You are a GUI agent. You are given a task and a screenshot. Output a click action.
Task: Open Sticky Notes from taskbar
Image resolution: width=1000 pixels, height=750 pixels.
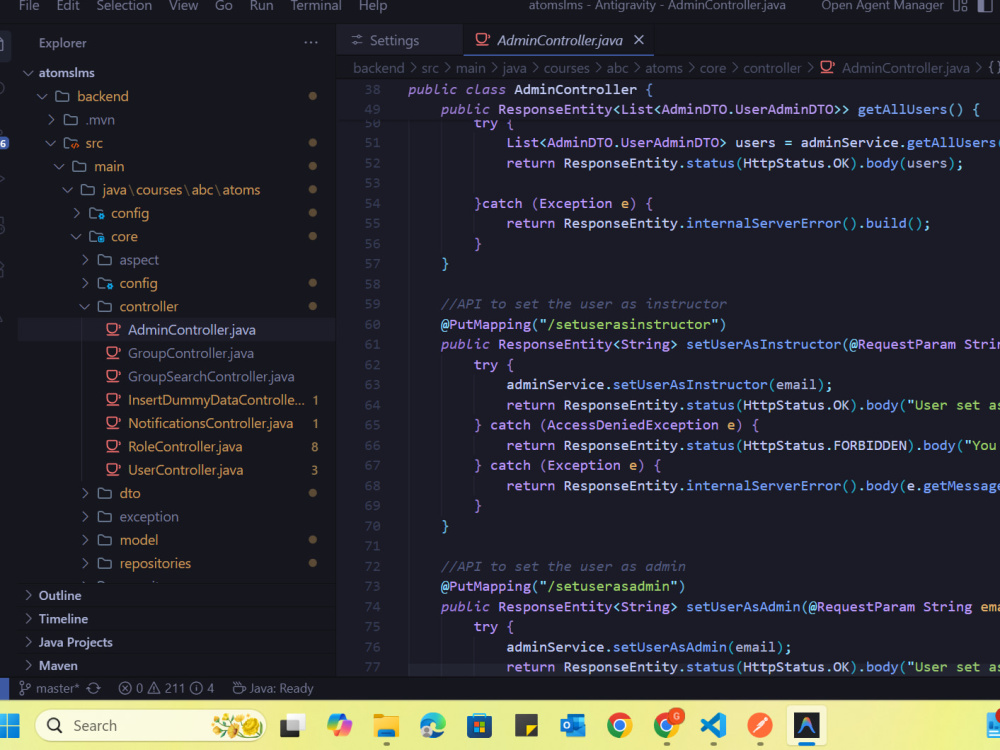pyautogui.click(x=526, y=726)
